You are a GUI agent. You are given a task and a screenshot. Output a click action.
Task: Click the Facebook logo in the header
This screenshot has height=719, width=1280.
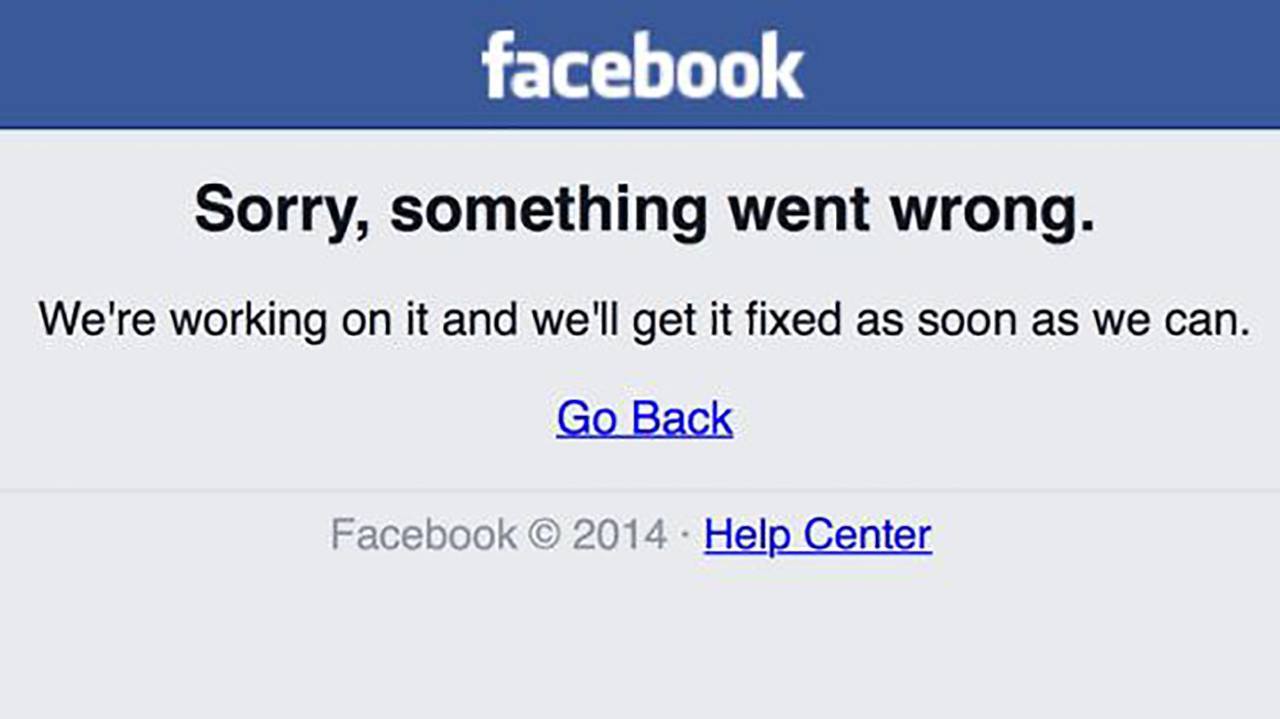coord(642,66)
